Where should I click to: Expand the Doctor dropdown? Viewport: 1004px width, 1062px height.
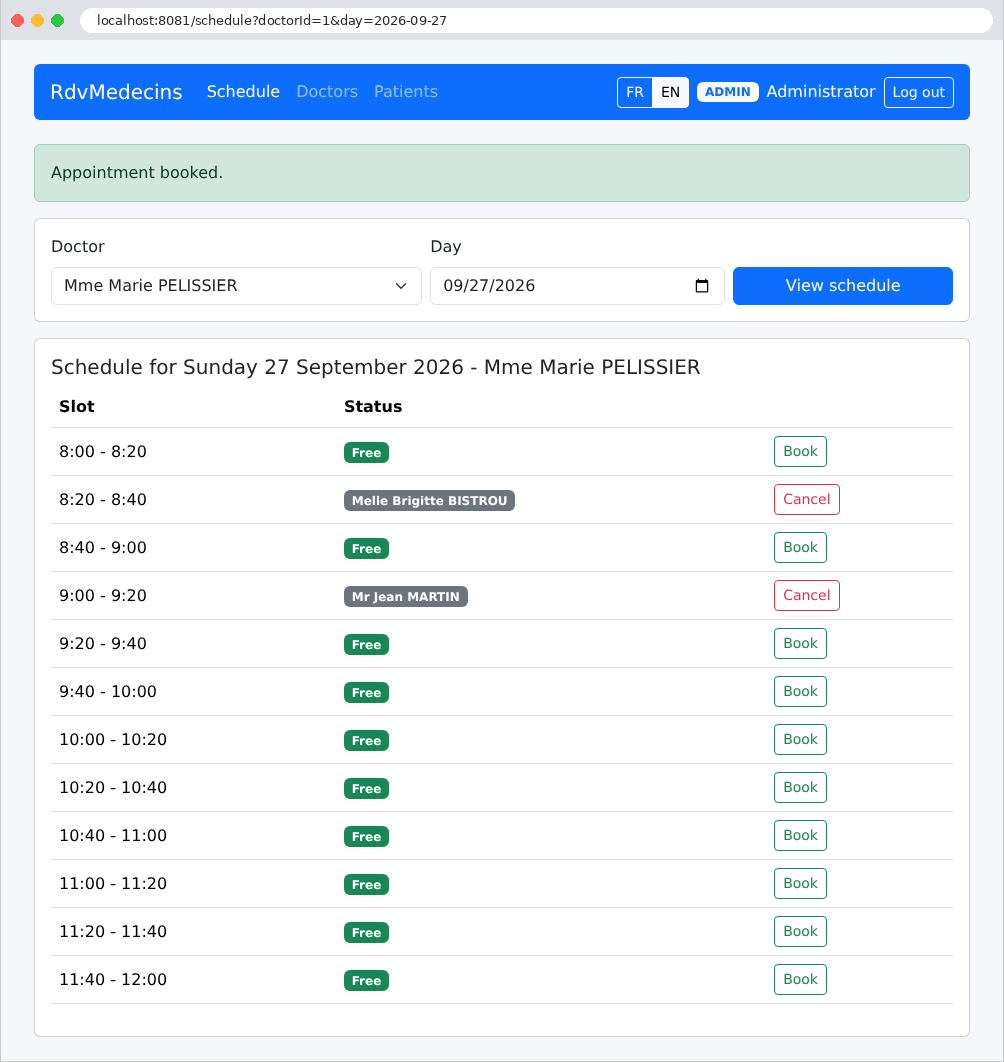click(x=236, y=286)
